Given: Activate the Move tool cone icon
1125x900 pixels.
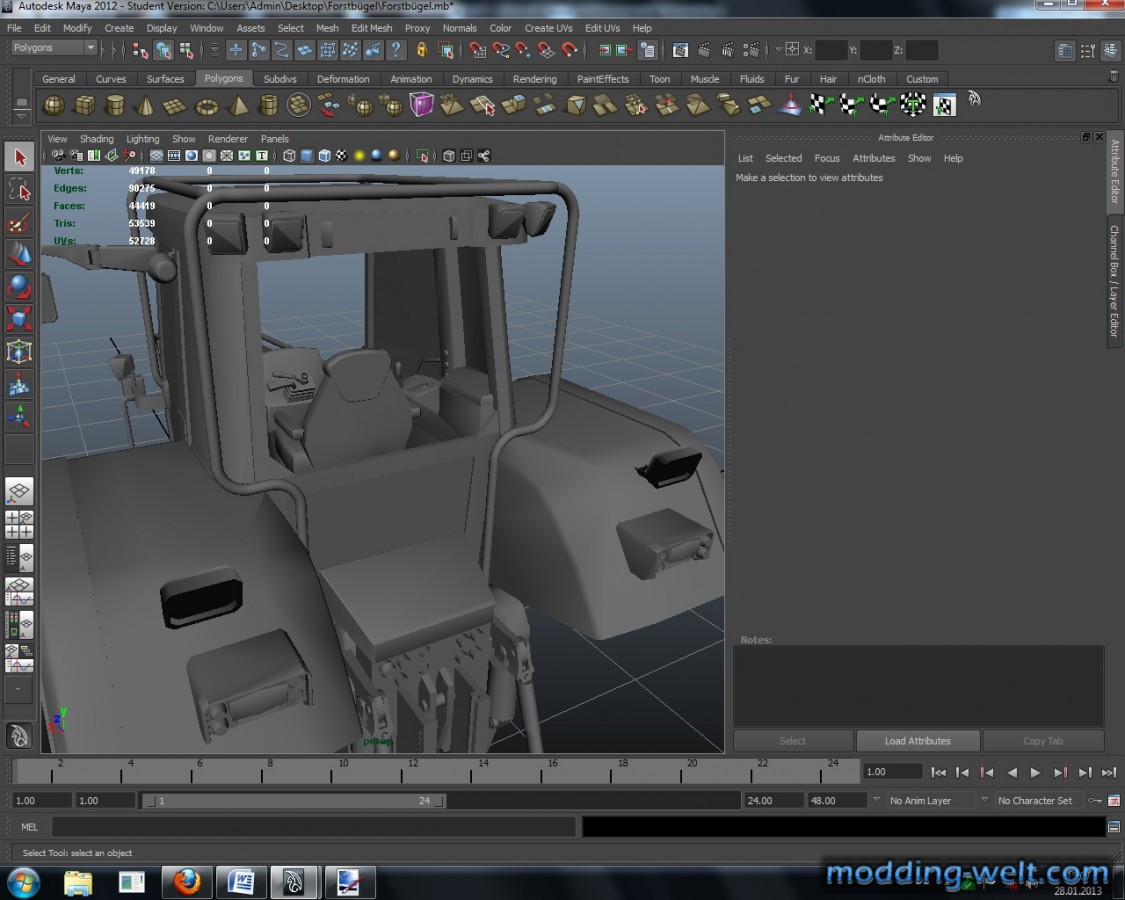Looking at the screenshot, I should coord(19,254).
